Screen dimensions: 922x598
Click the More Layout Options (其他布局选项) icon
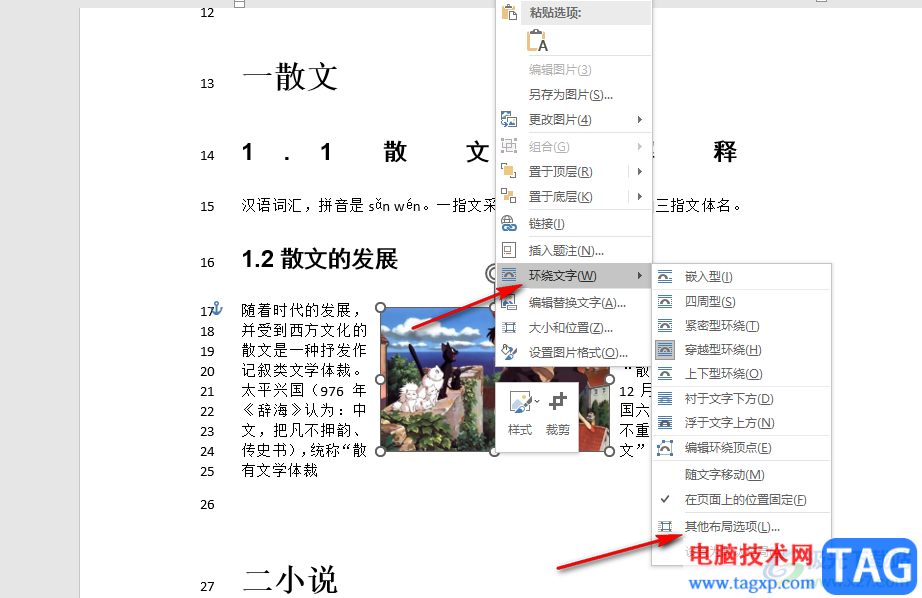coord(665,526)
